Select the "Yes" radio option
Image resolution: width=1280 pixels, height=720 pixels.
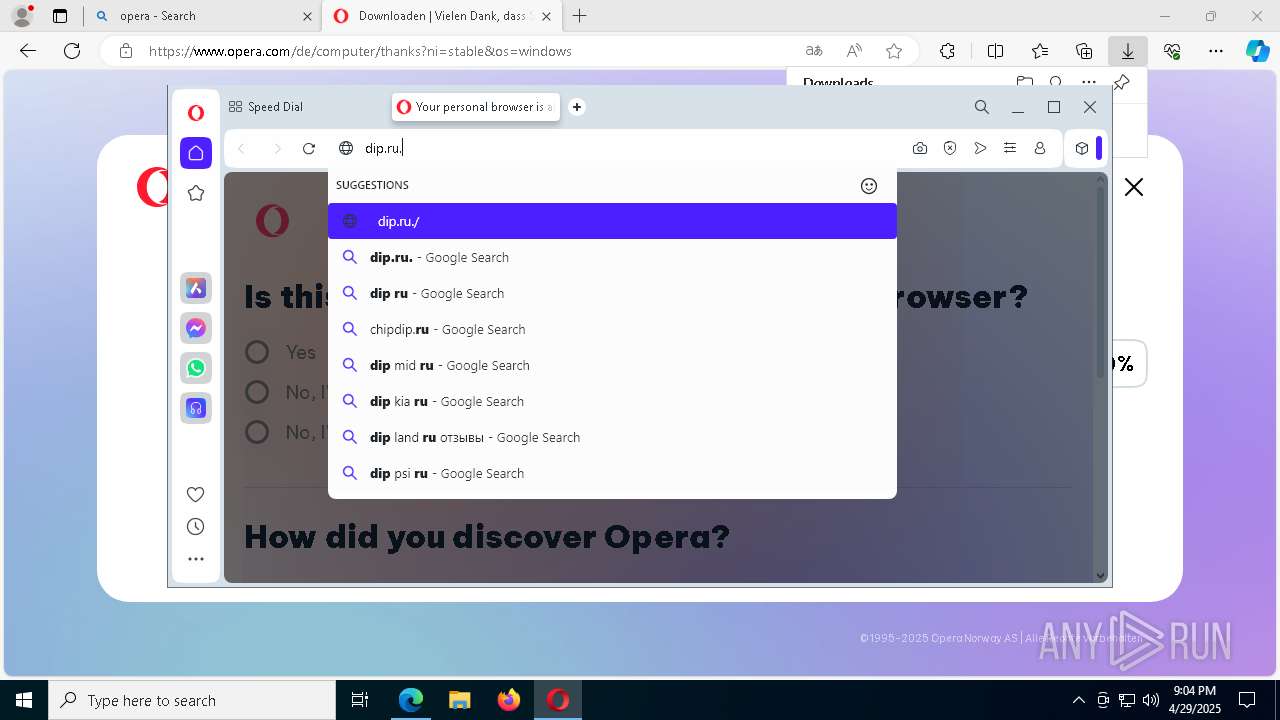(257, 352)
